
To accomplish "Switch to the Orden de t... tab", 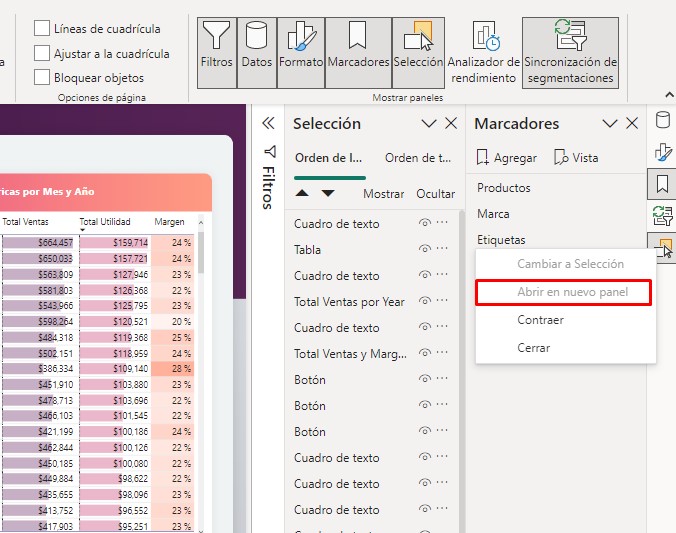I will point(418,158).
